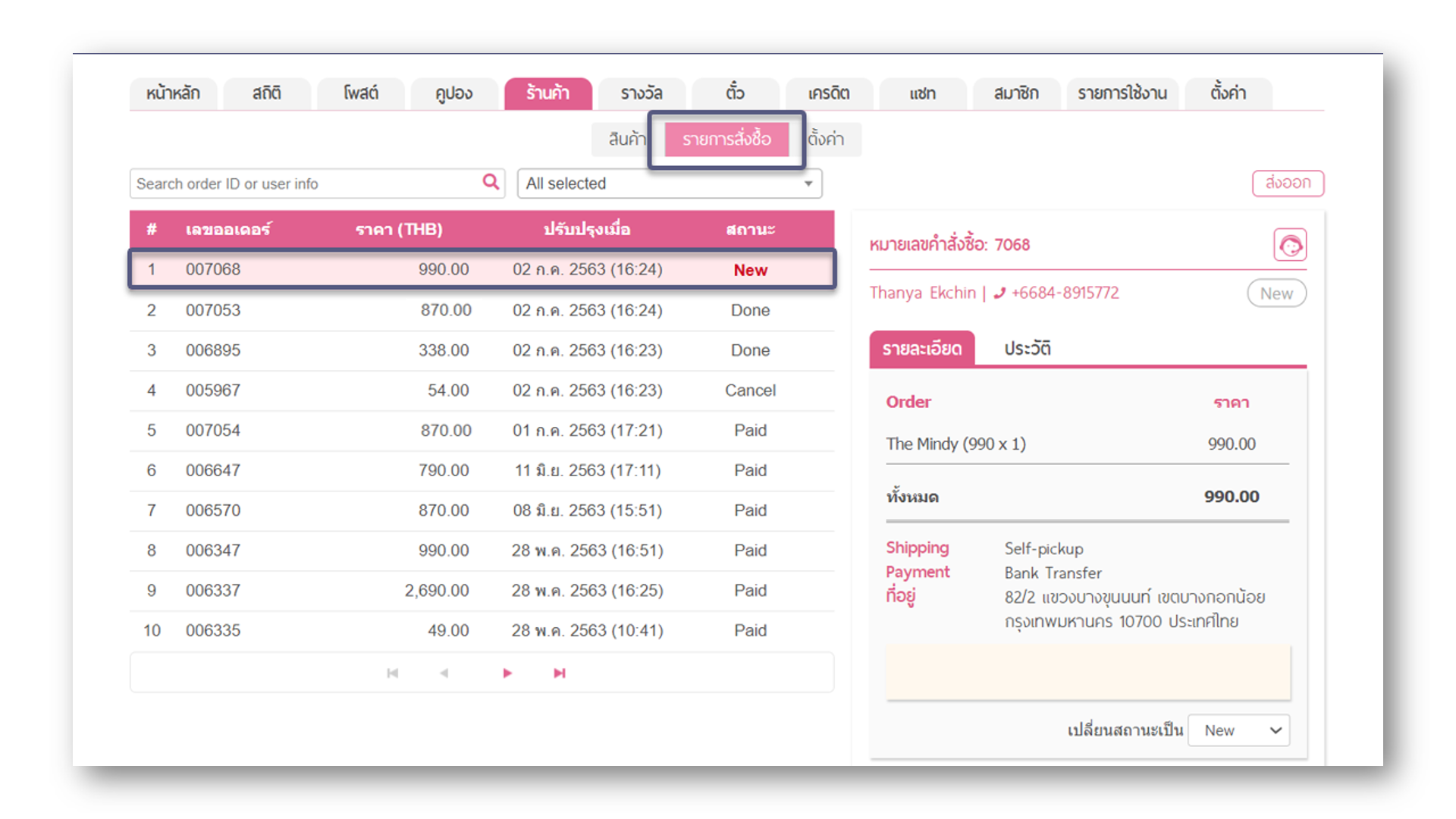
Task: Select order row 007068
Action: [482, 269]
